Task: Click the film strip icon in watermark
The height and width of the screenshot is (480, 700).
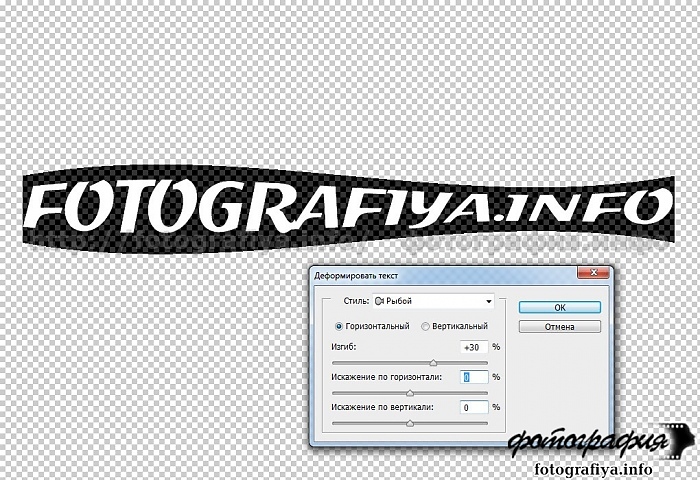Action: point(677,441)
